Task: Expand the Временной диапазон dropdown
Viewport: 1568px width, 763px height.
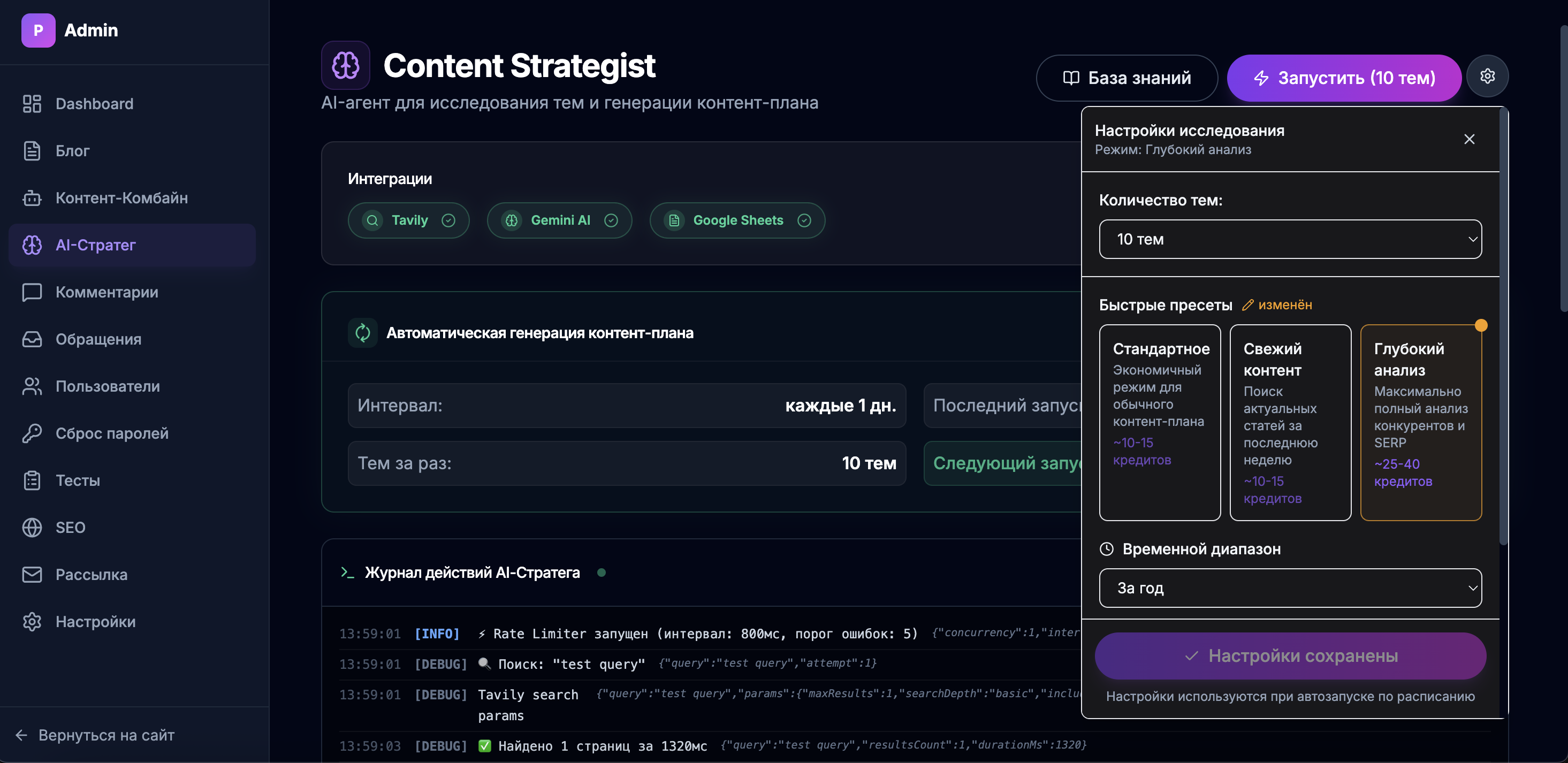Action: (x=1290, y=587)
